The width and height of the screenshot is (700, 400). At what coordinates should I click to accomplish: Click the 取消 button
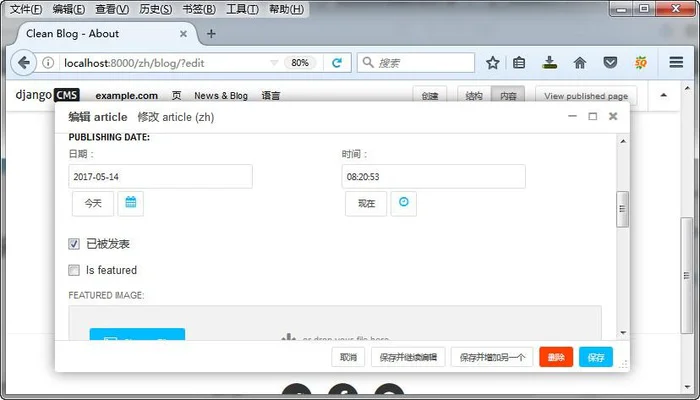tap(348, 357)
